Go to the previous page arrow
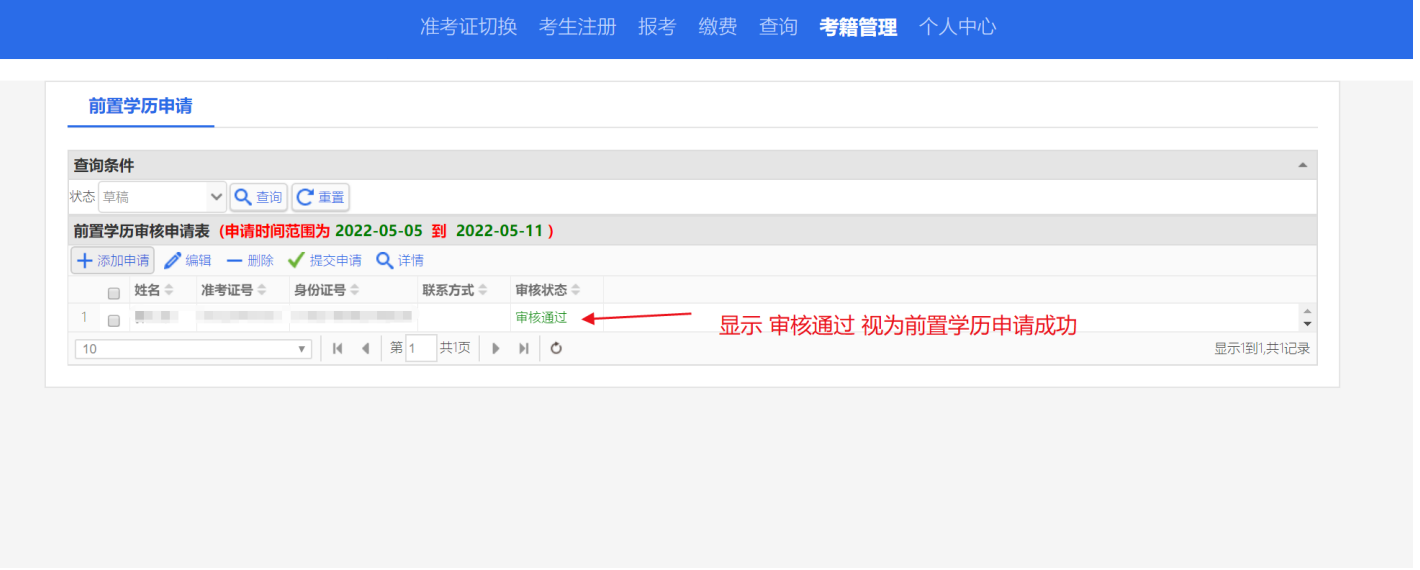 365,349
